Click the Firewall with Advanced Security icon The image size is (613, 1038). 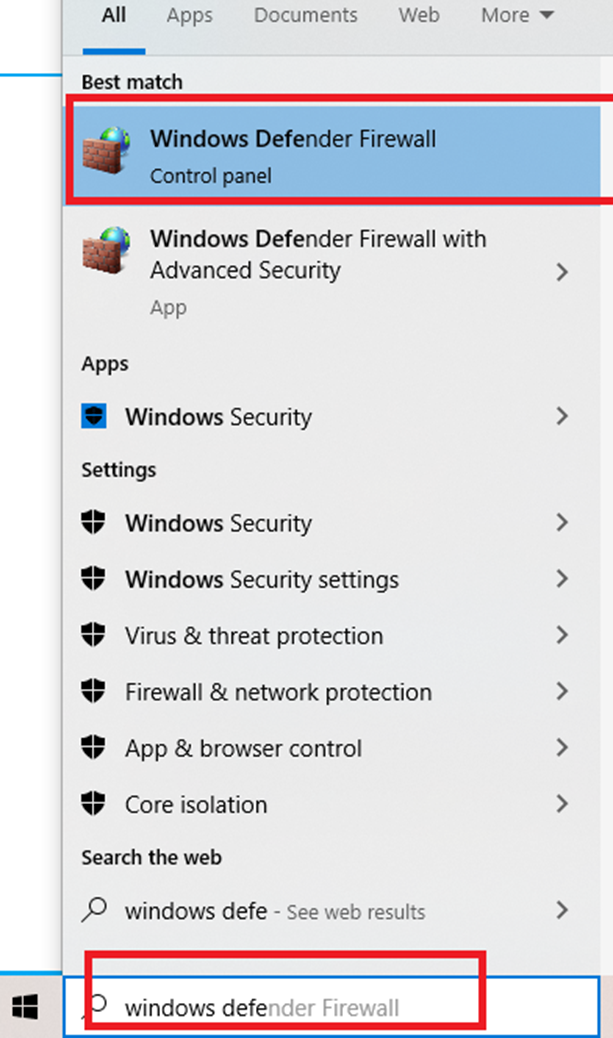coord(106,252)
